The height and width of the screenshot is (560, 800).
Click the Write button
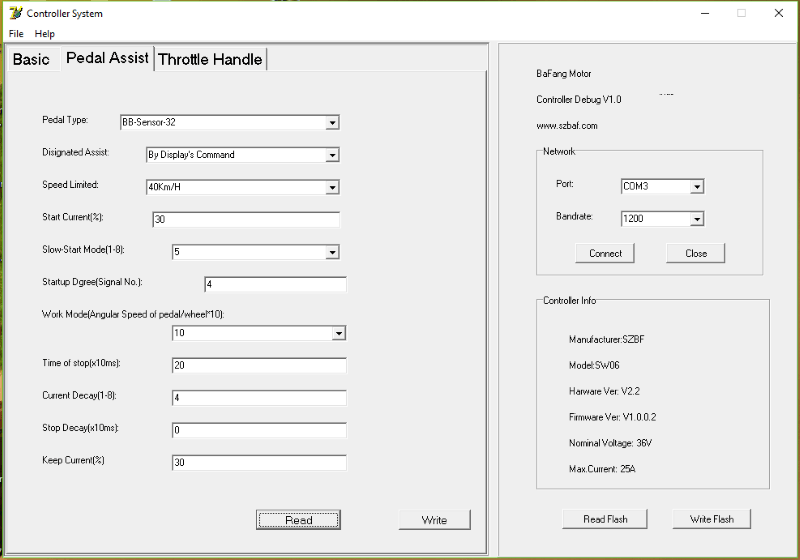[x=435, y=520]
